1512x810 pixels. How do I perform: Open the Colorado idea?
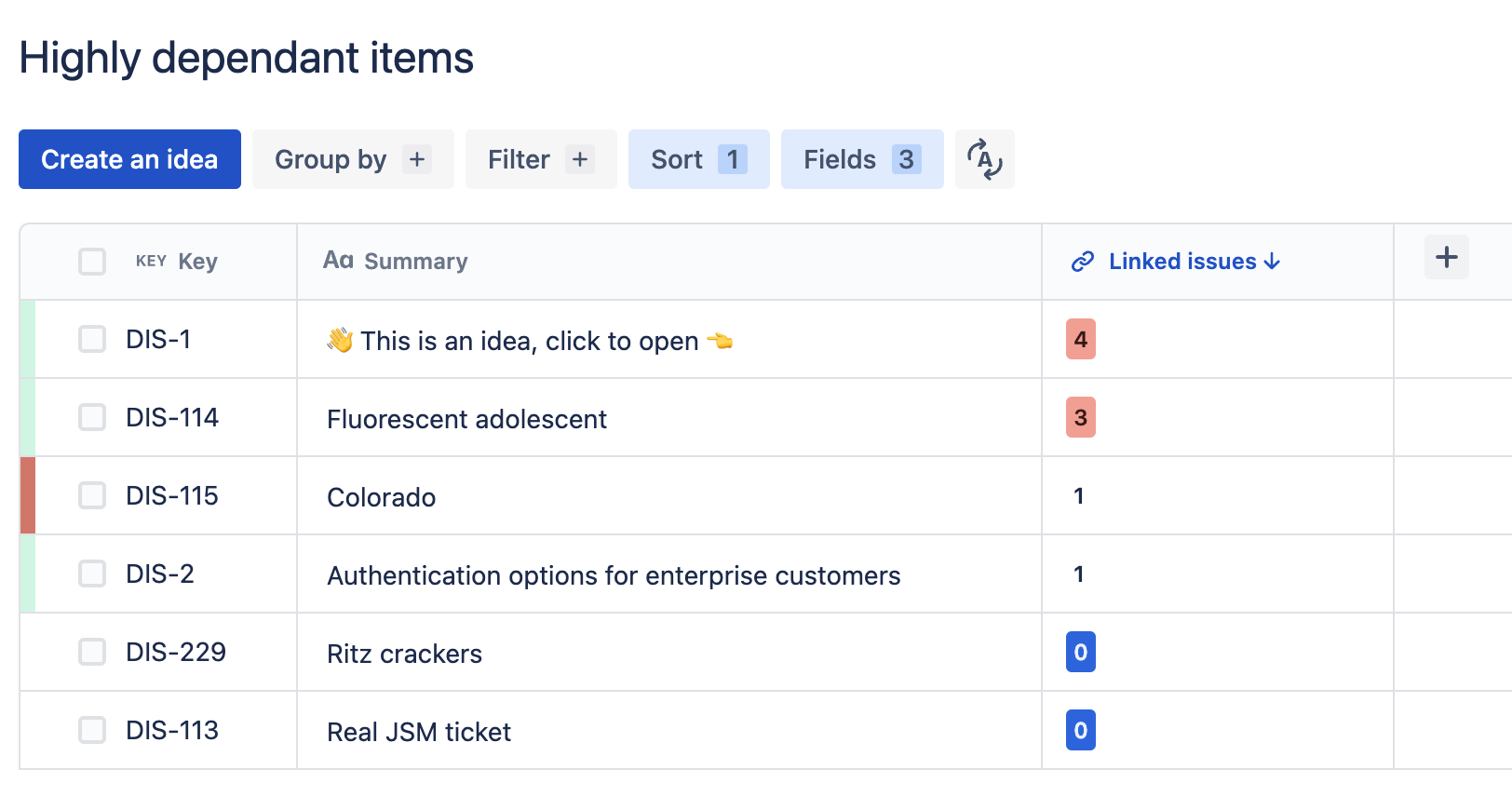pyautogui.click(x=382, y=497)
